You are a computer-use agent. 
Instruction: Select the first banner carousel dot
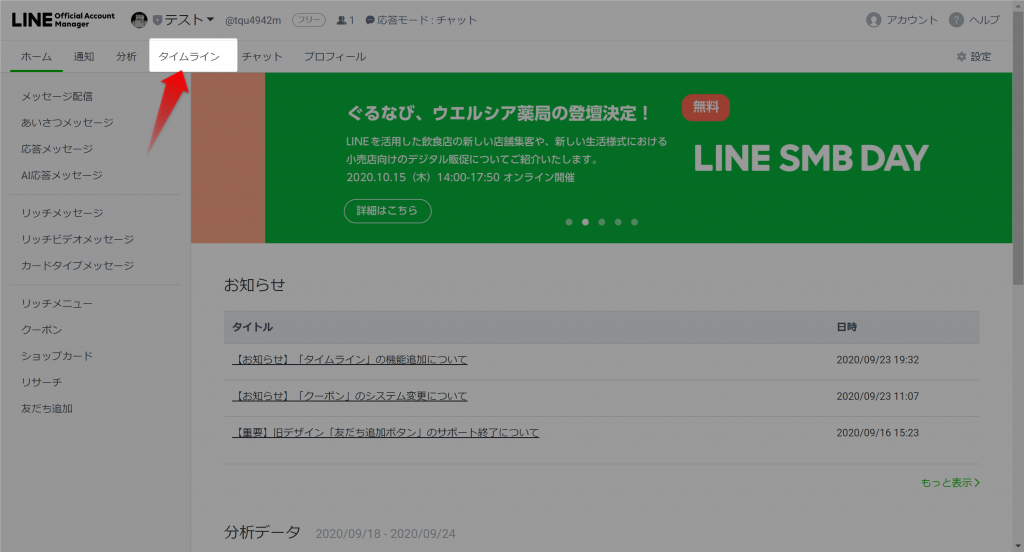click(569, 222)
